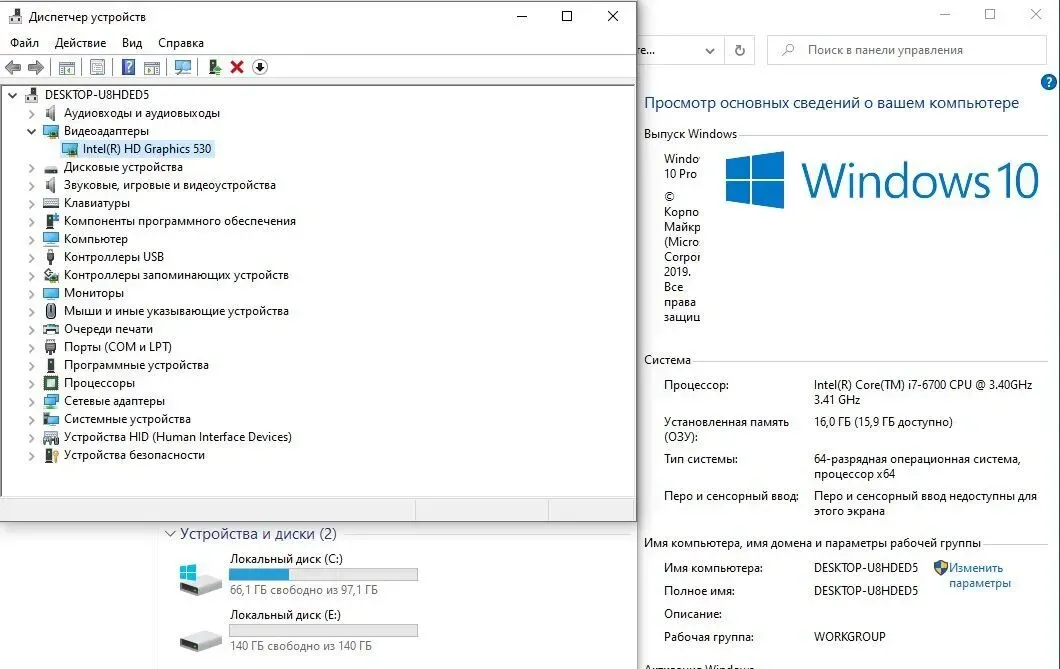Click the blue help question mark icon
This screenshot has height=669, width=1060.
click(128, 67)
